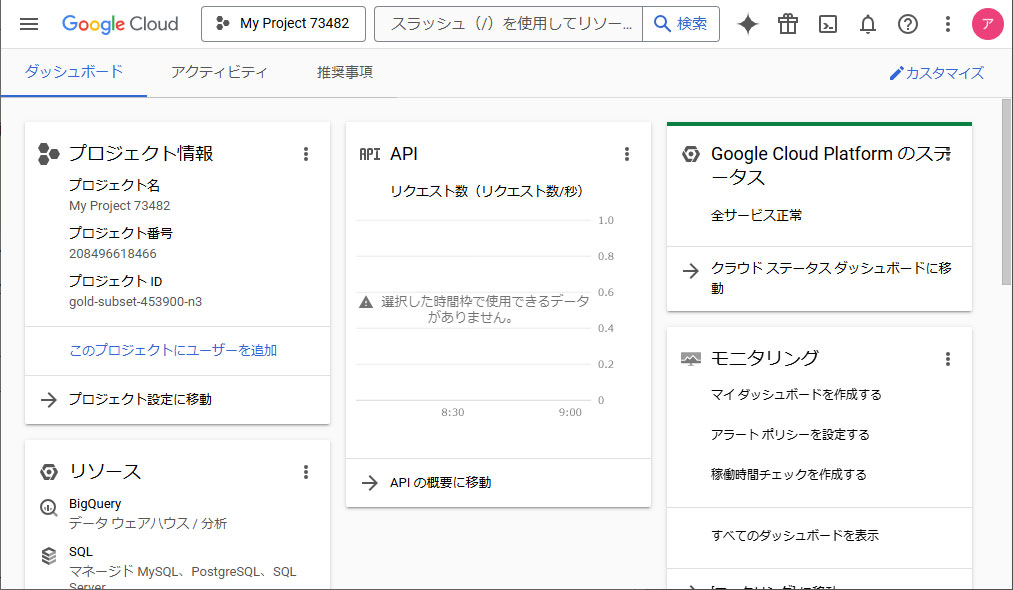Click the arrow beside API の概要に移動

coord(370,483)
